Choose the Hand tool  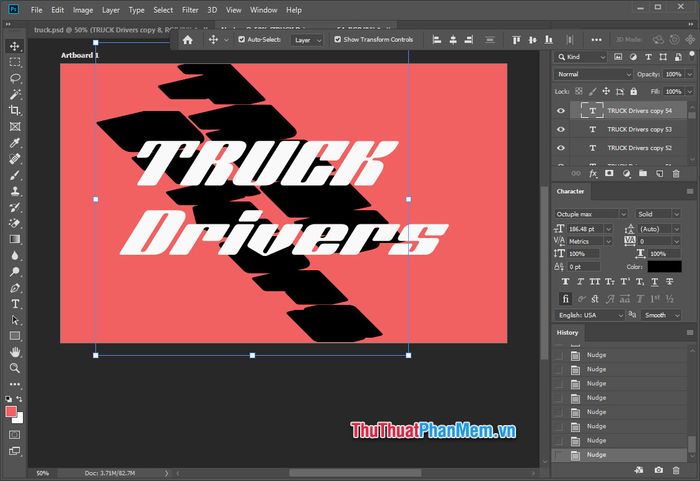click(x=15, y=352)
